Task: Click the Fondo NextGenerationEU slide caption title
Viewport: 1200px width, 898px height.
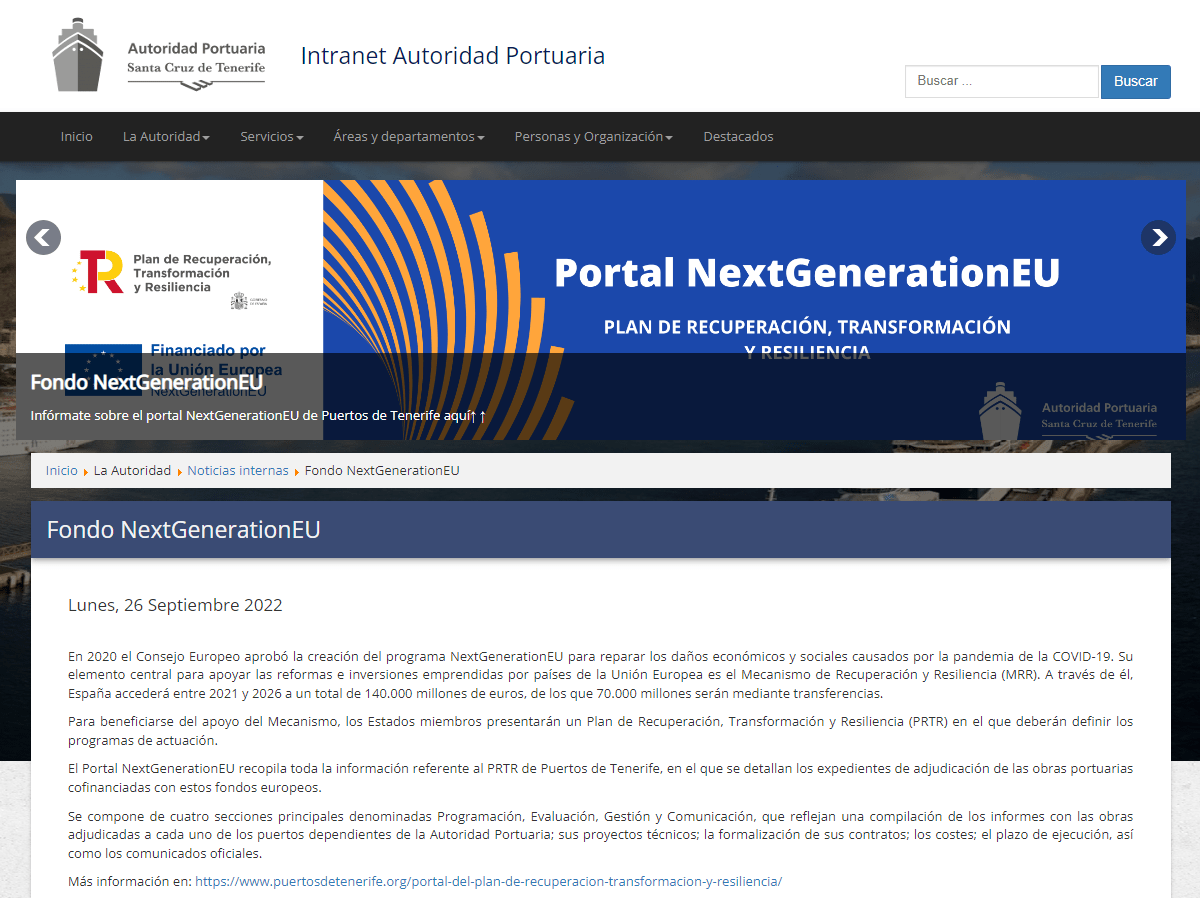Action: pos(146,382)
